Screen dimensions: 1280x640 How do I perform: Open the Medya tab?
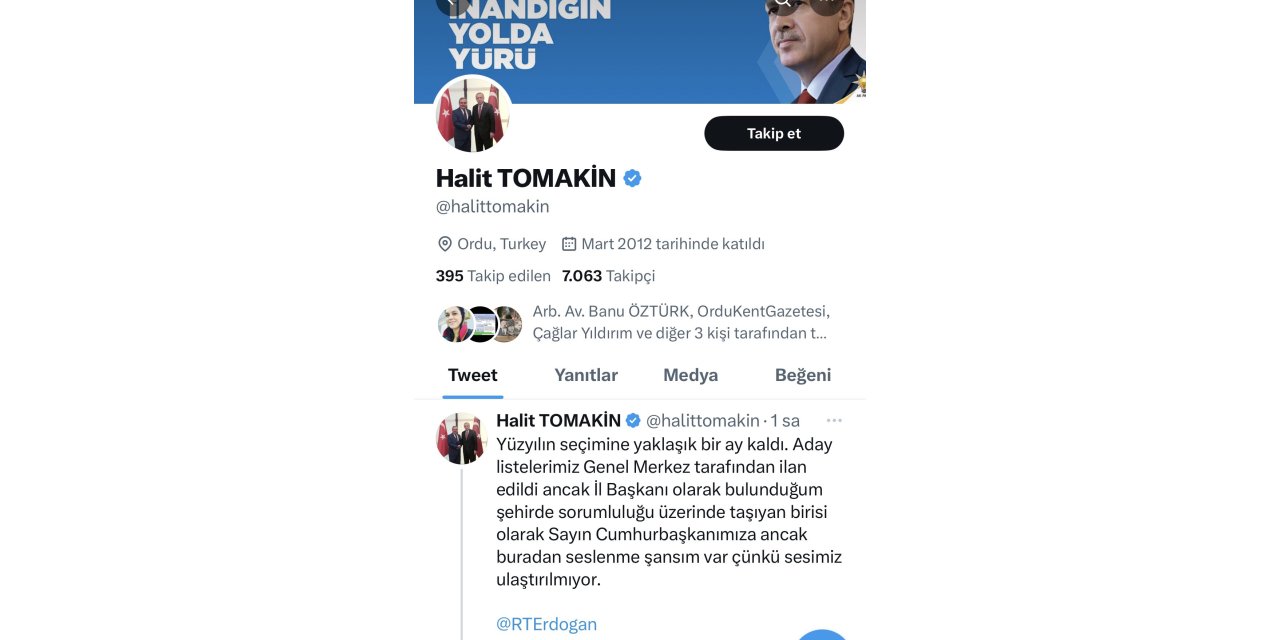point(689,375)
